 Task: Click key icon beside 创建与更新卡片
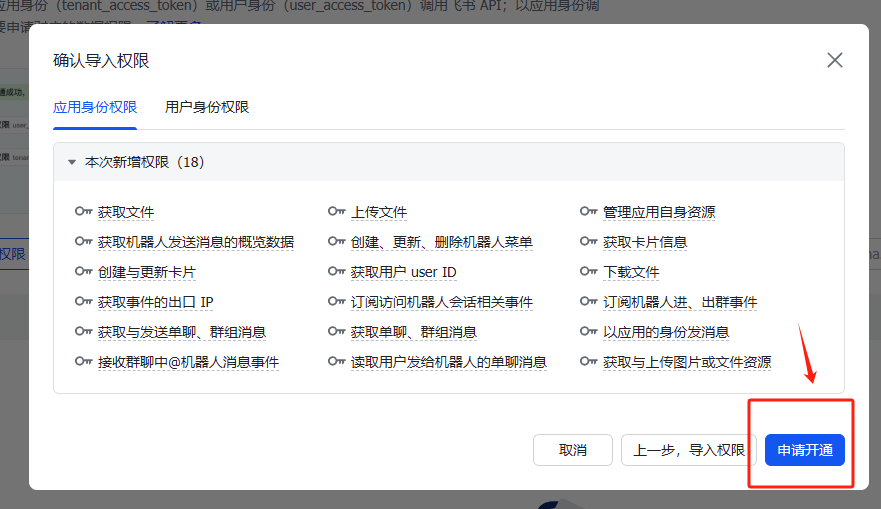[83, 272]
